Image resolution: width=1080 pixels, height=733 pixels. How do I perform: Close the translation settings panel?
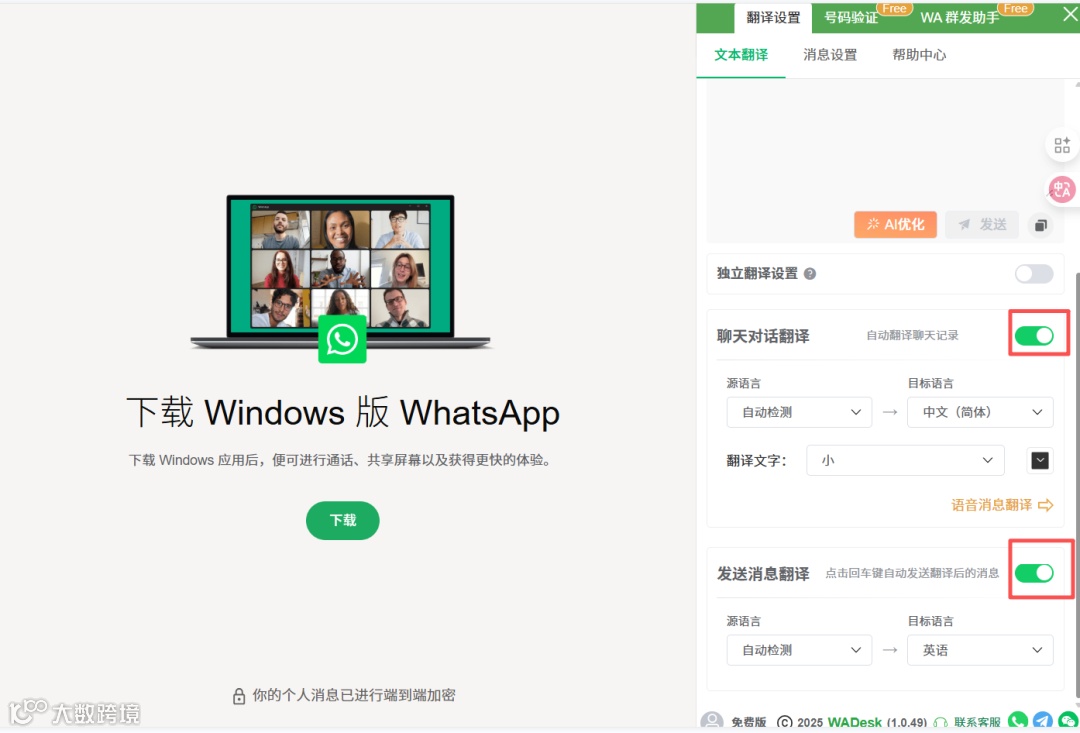[x=1070, y=14]
